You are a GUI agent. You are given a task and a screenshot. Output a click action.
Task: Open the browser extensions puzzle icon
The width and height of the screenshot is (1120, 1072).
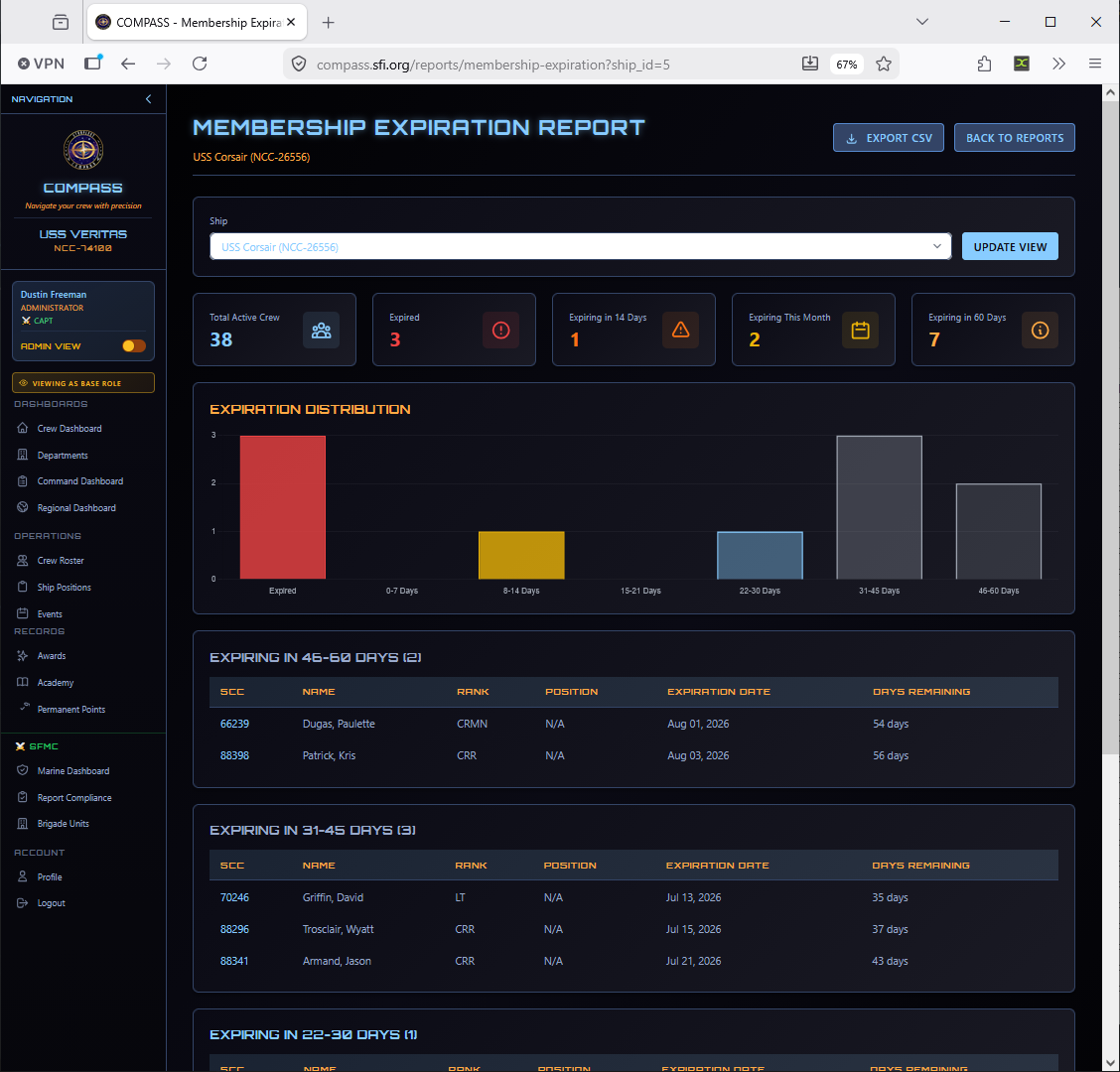point(984,64)
